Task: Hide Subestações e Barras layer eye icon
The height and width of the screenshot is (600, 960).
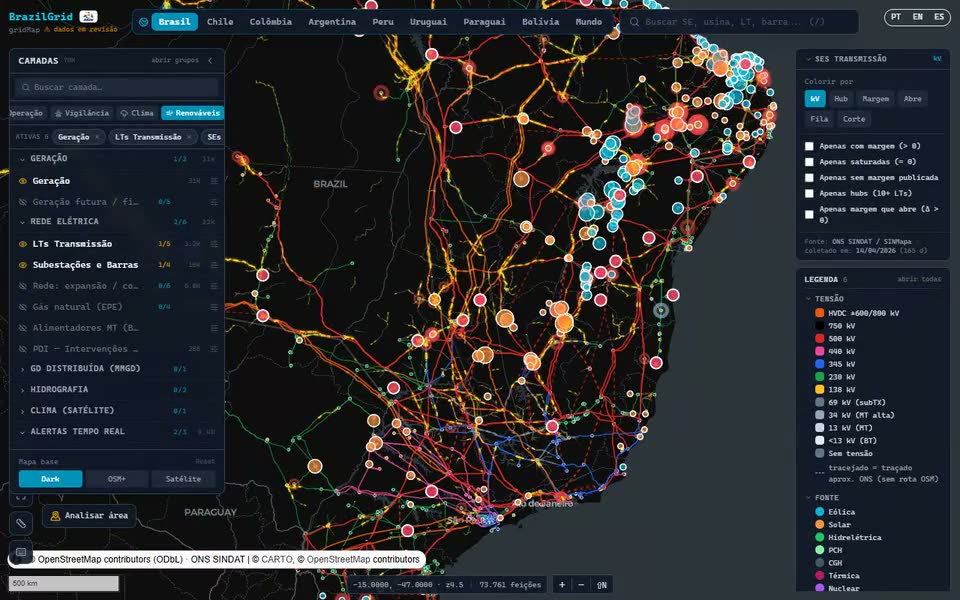Action: click(23, 265)
